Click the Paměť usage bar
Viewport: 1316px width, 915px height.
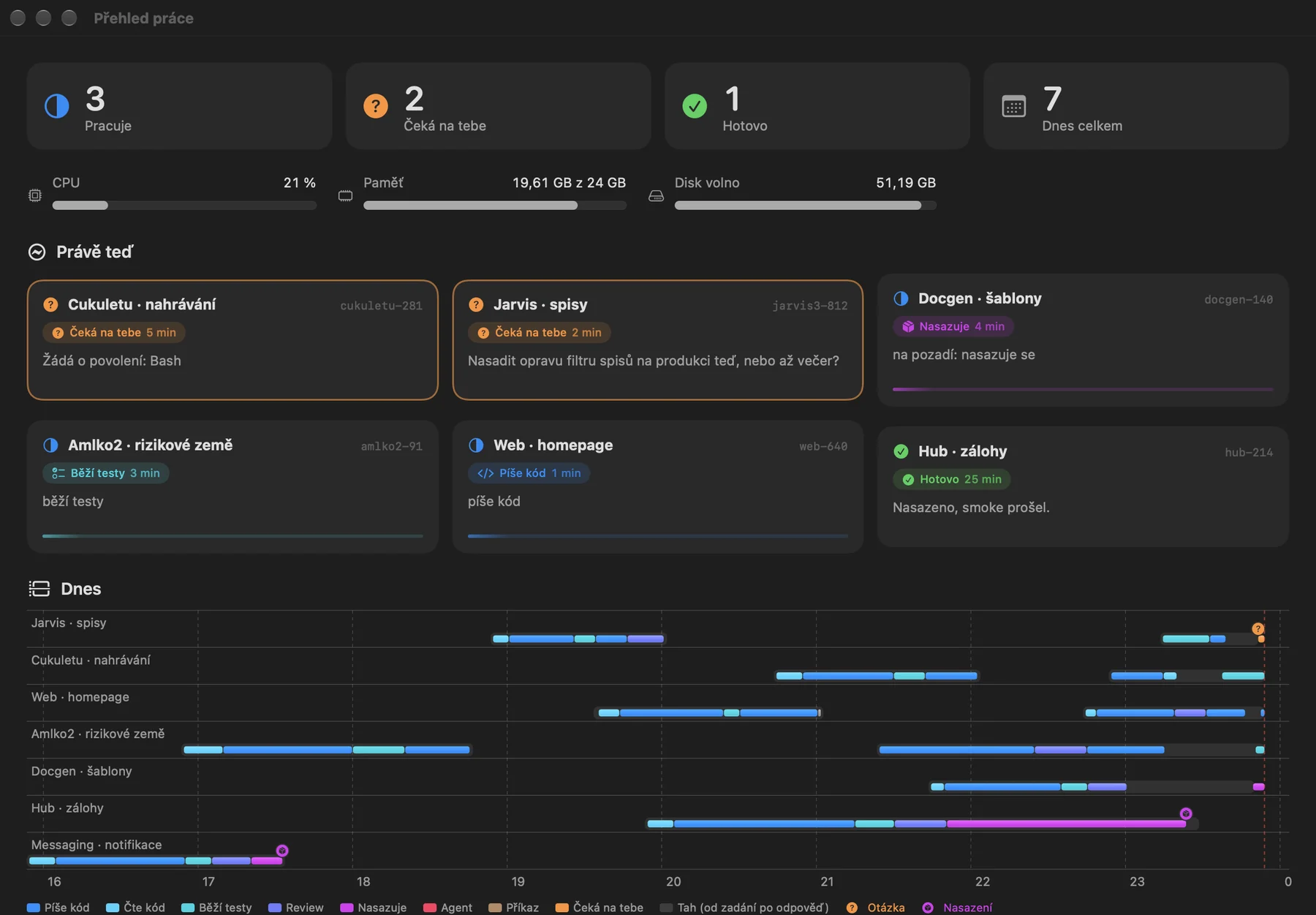[x=495, y=206]
